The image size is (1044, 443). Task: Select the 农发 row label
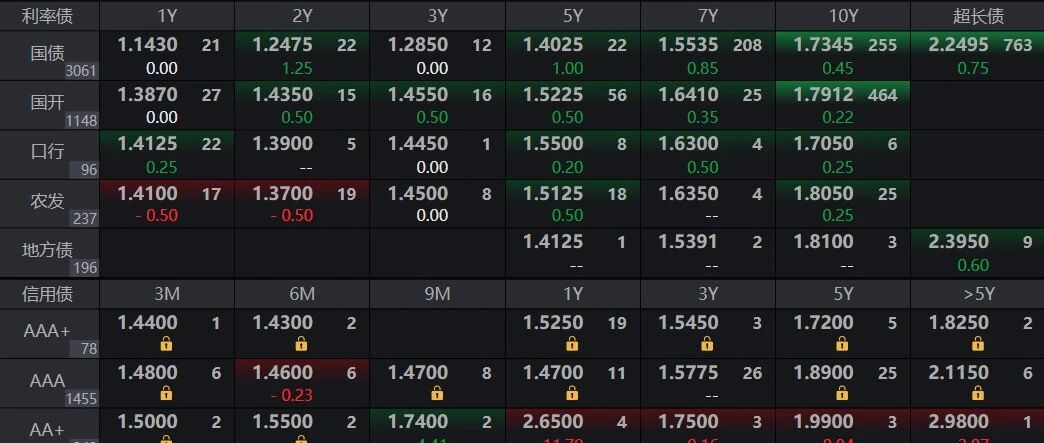[x=49, y=203]
